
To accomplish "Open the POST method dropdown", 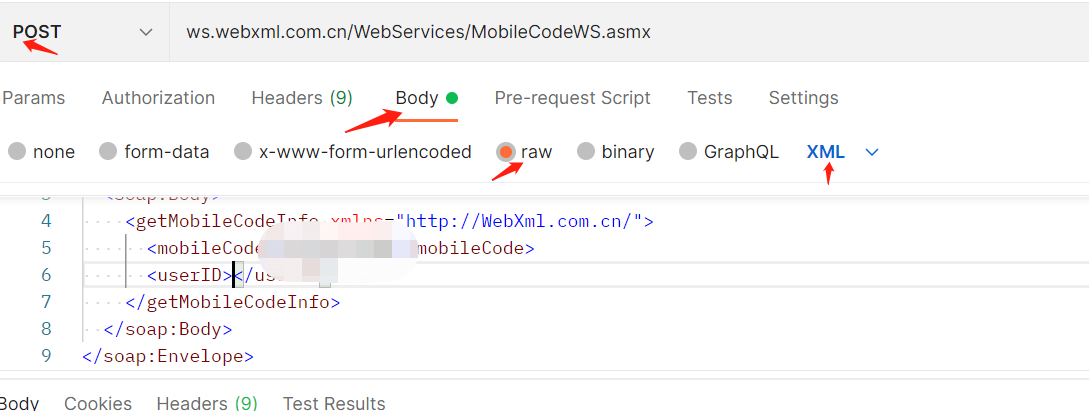I will pos(146,32).
